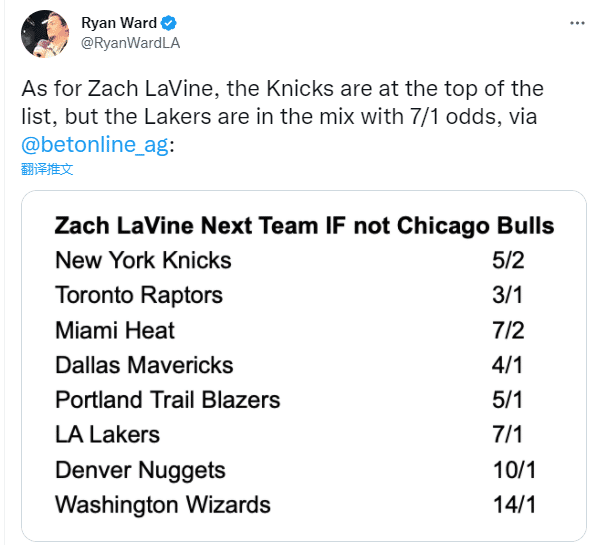Open the three-dot more options menu
This screenshot has width=596, height=545.
tap(577, 24)
